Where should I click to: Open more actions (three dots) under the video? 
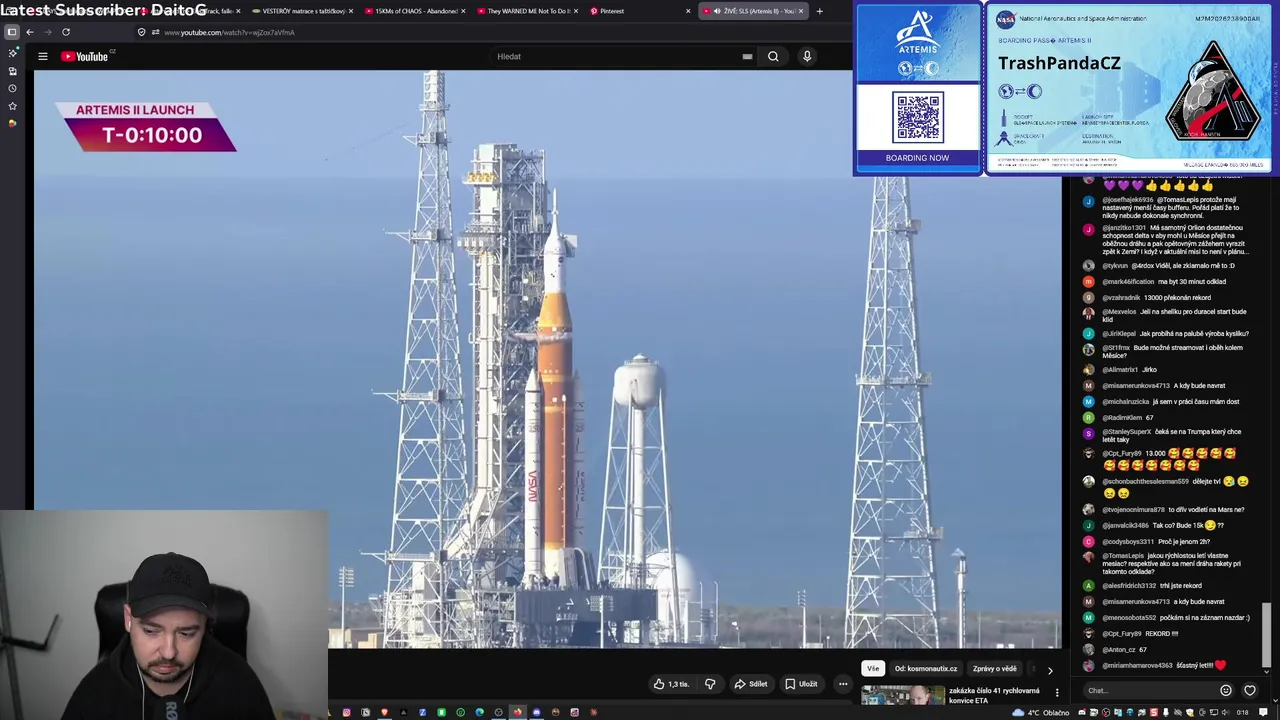[843, 684]
